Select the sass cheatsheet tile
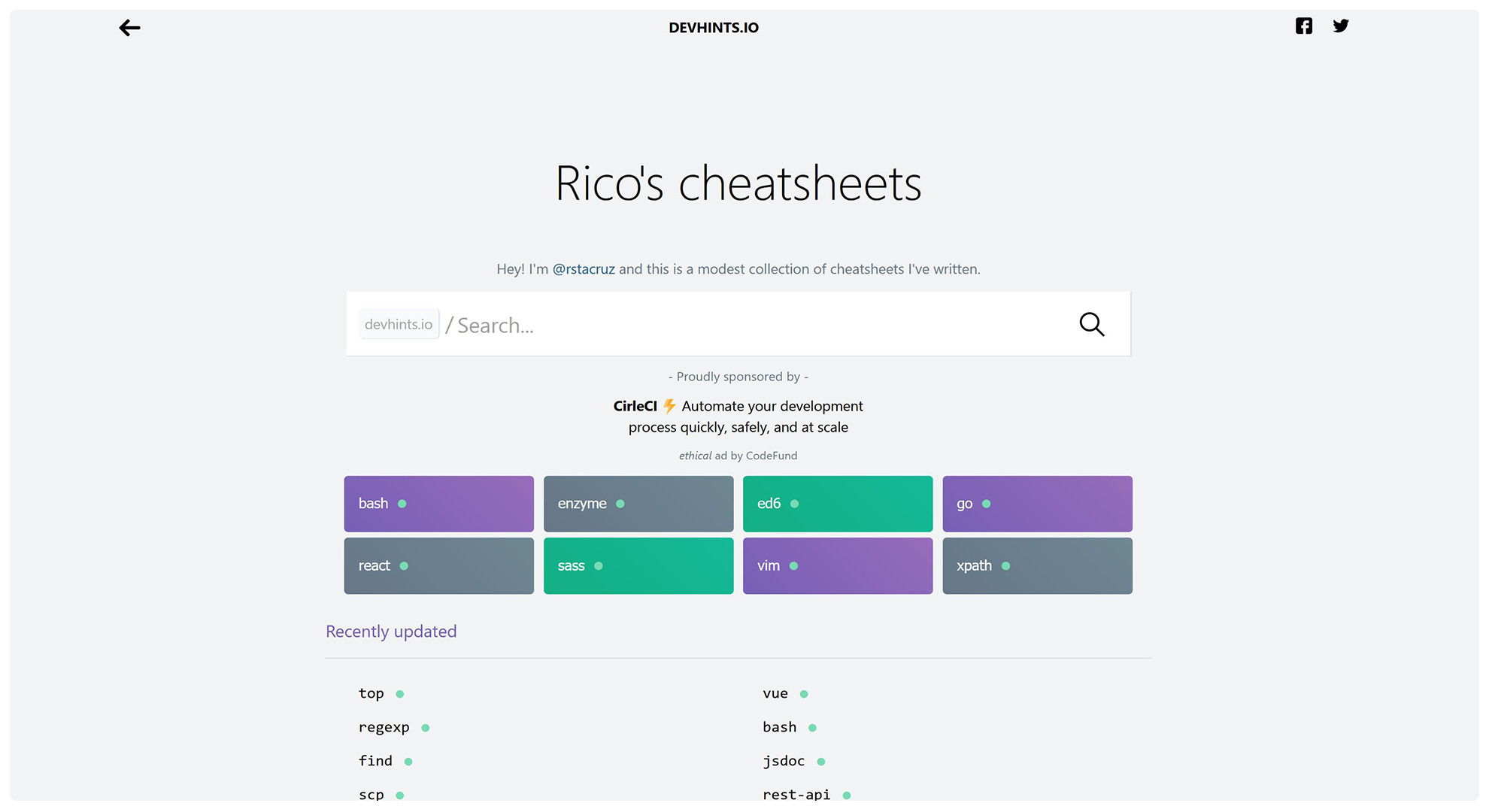This screenshot has height=812, width=1489. pos(638,565)
